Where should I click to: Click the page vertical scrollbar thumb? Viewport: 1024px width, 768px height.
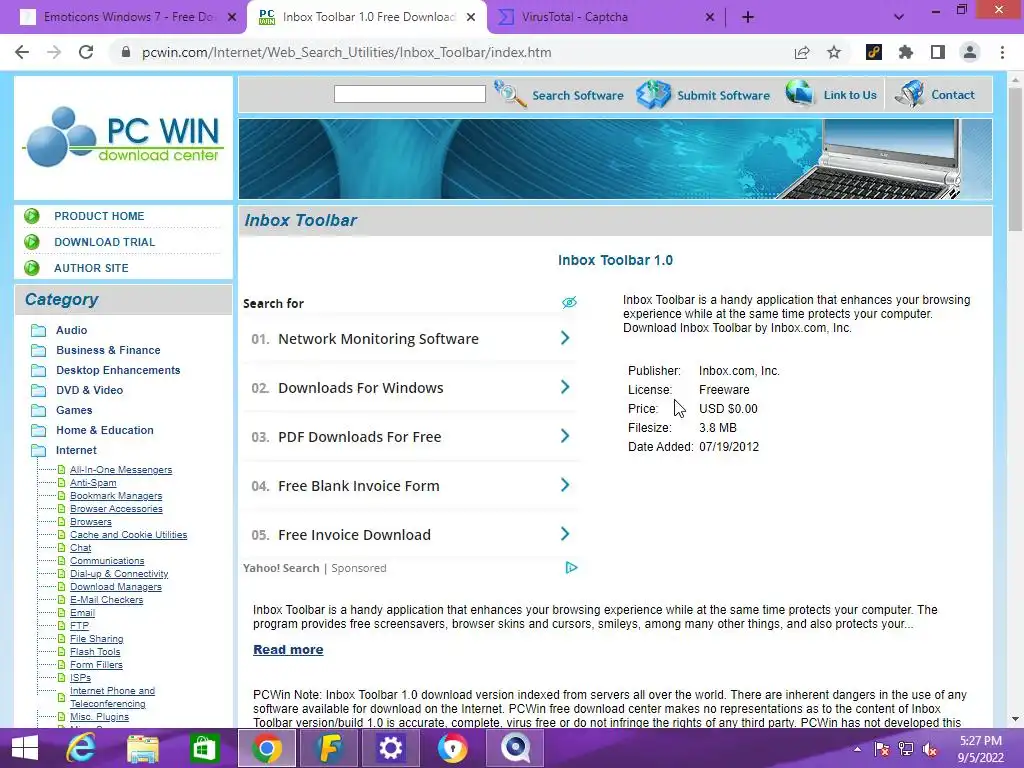[x=1015, y=160]
